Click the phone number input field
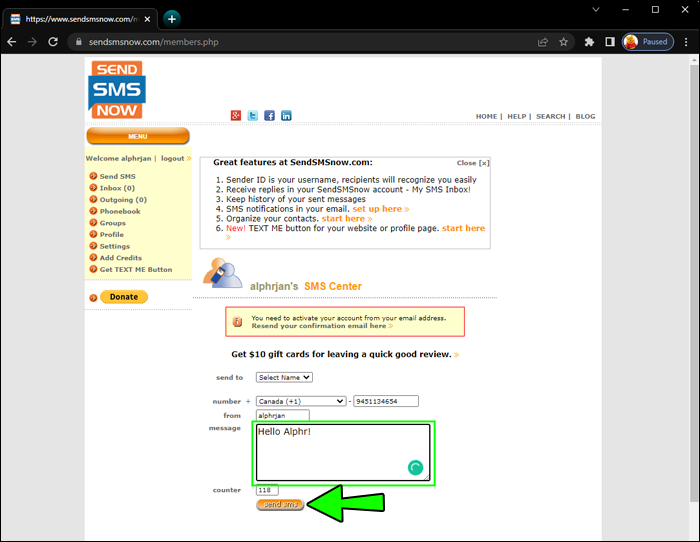This screenshot has width=700, height=542. 386,401
